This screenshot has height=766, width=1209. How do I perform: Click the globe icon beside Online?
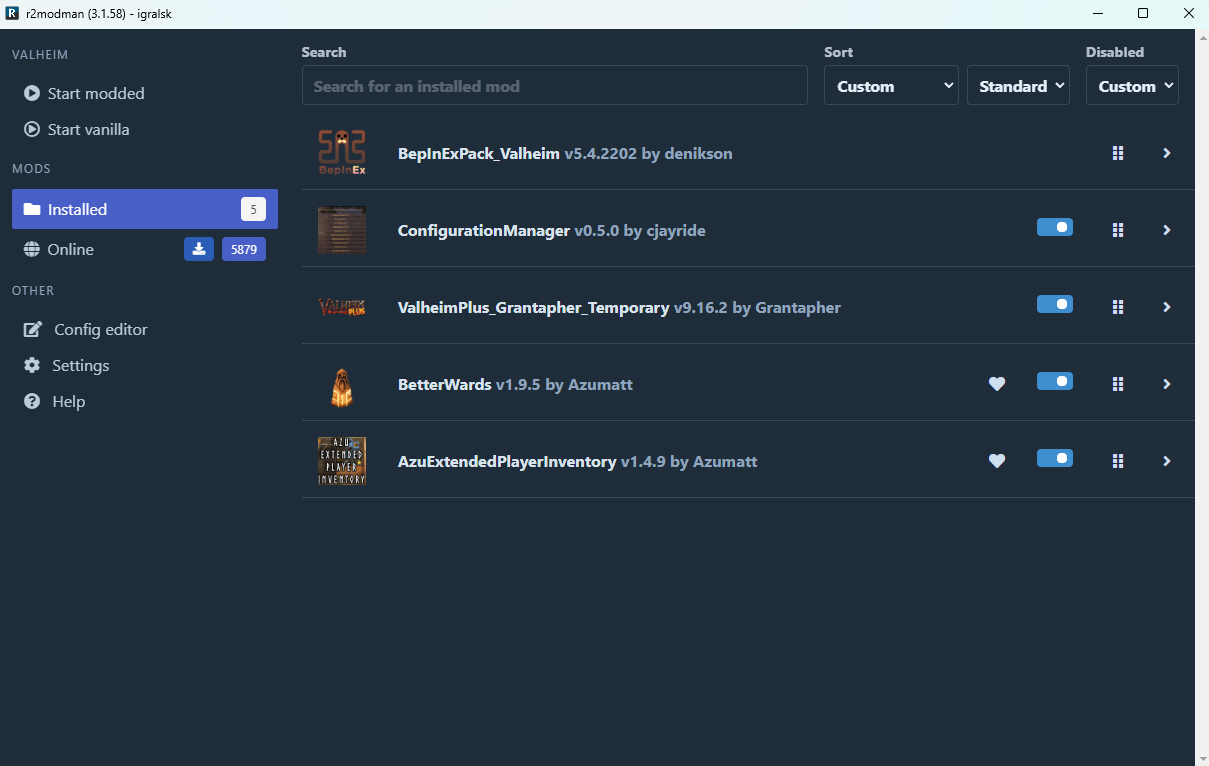(x=32, y=249)
